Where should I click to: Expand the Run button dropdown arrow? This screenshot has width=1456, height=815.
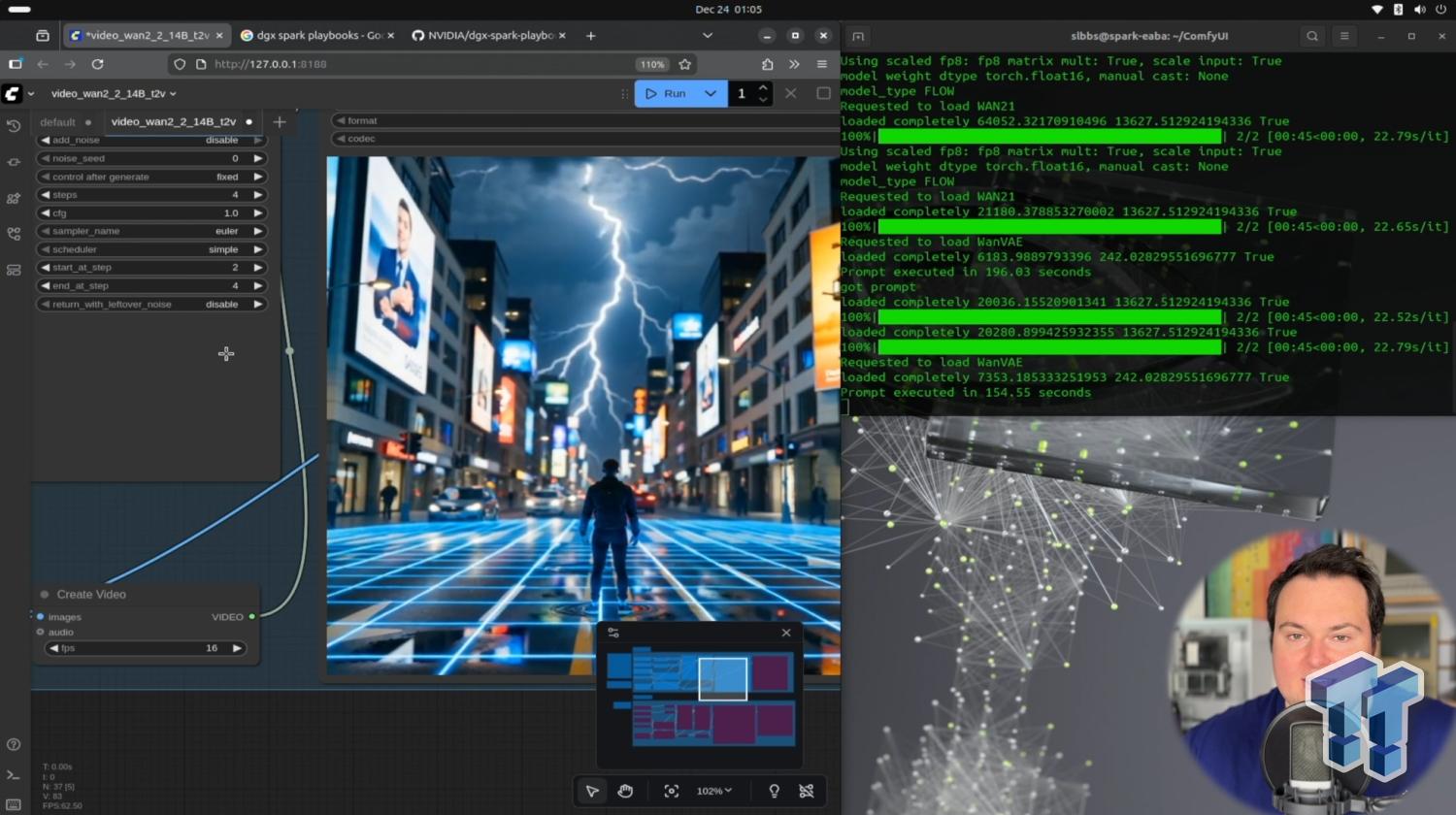(x=711, y=93)
